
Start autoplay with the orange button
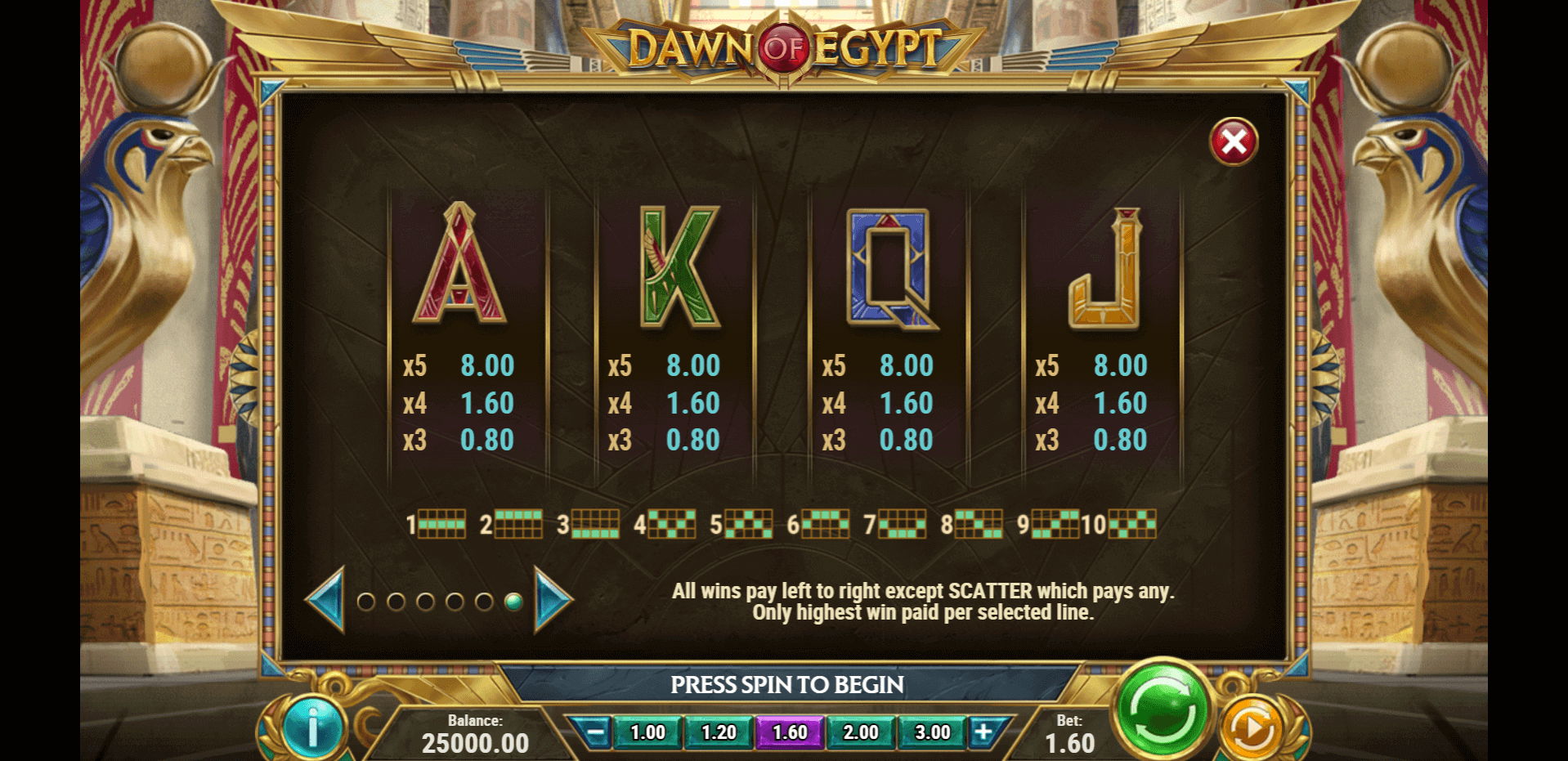(1252, 727)
